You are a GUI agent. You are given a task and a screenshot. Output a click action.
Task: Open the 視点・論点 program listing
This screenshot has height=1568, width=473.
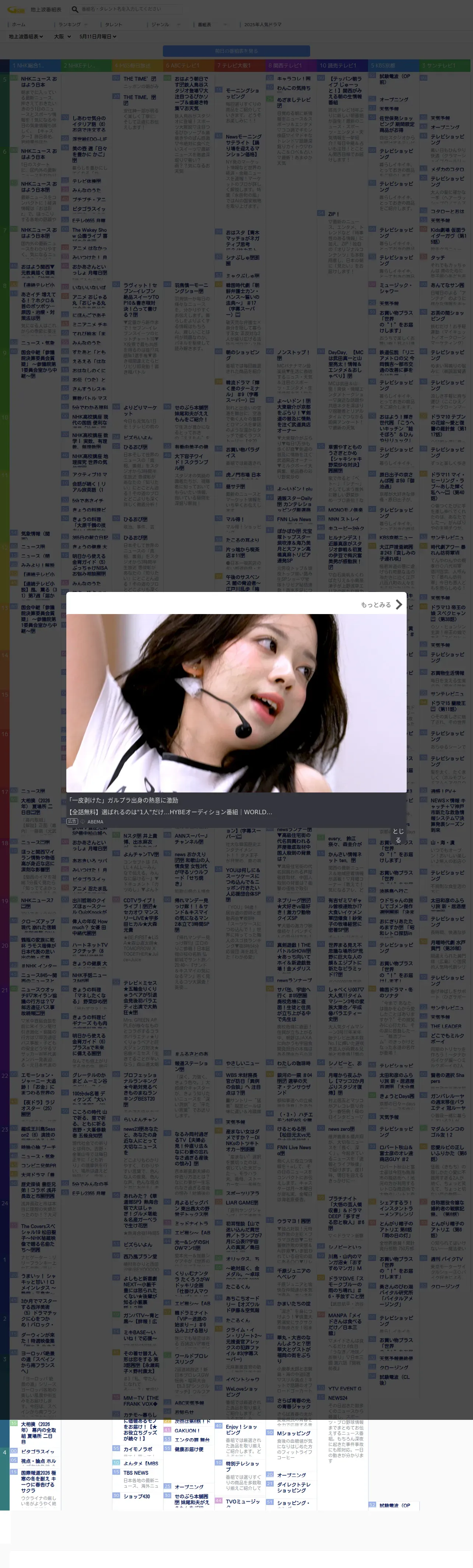click(x=38, y=1461)
